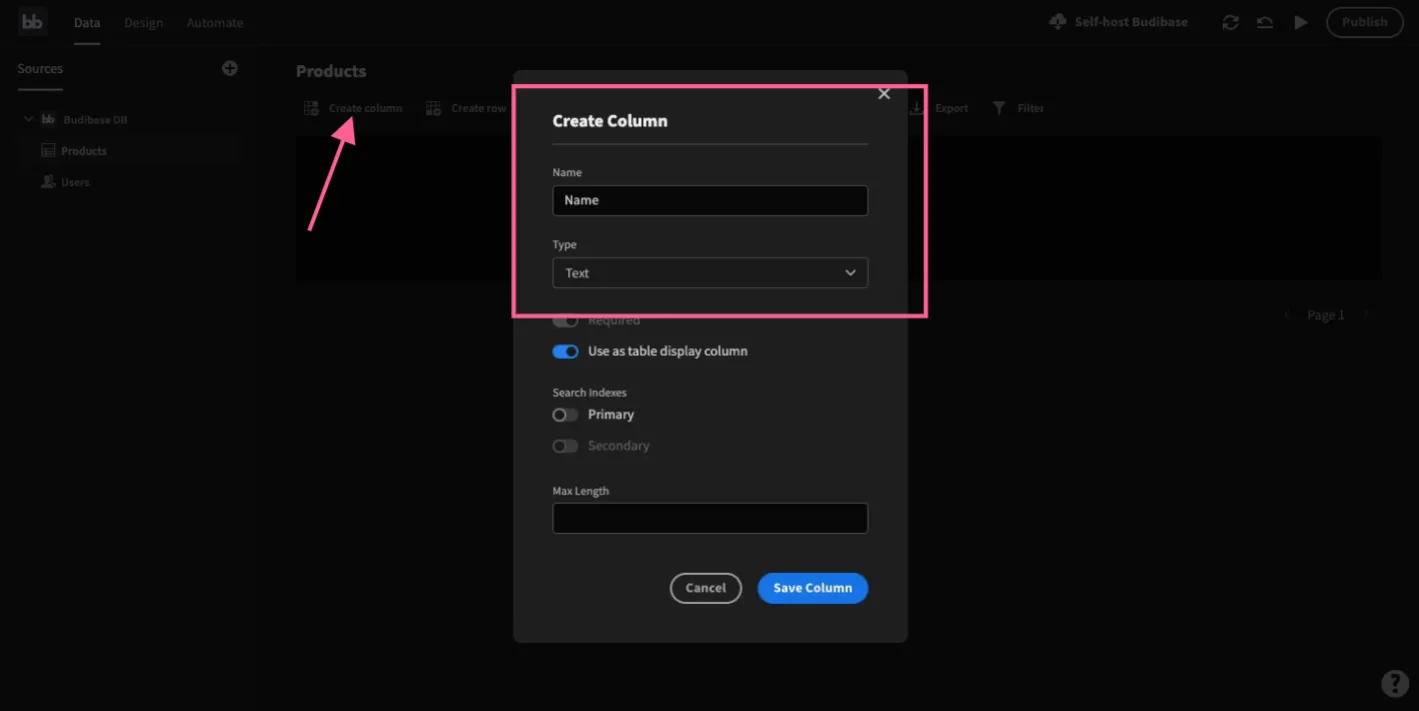Screen dimensions: 1419x711
Task: Click the Budibase logo in the header
Action: [33, 22]
